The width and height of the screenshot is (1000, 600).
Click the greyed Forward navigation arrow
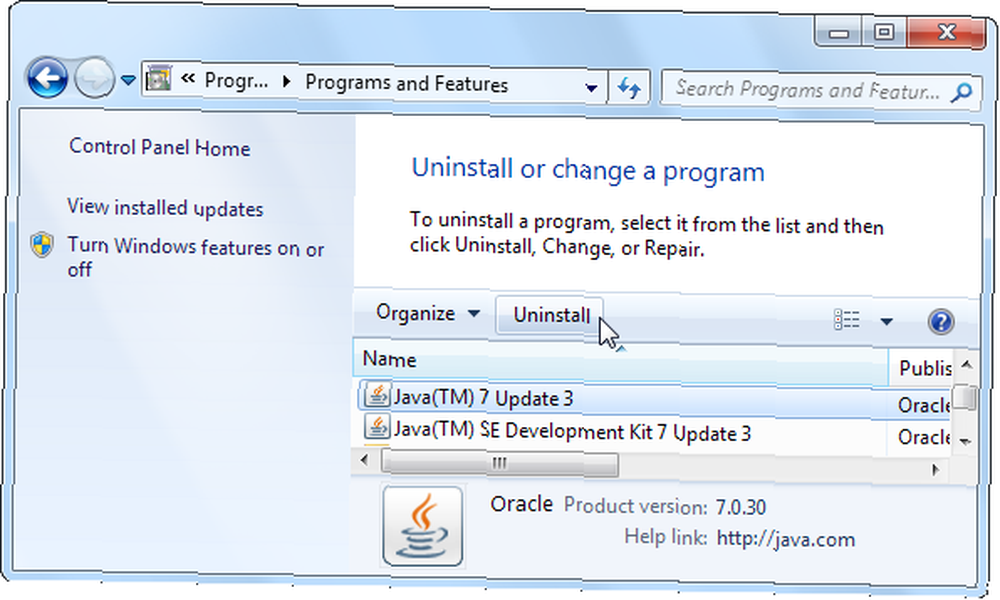pos(94,78)
